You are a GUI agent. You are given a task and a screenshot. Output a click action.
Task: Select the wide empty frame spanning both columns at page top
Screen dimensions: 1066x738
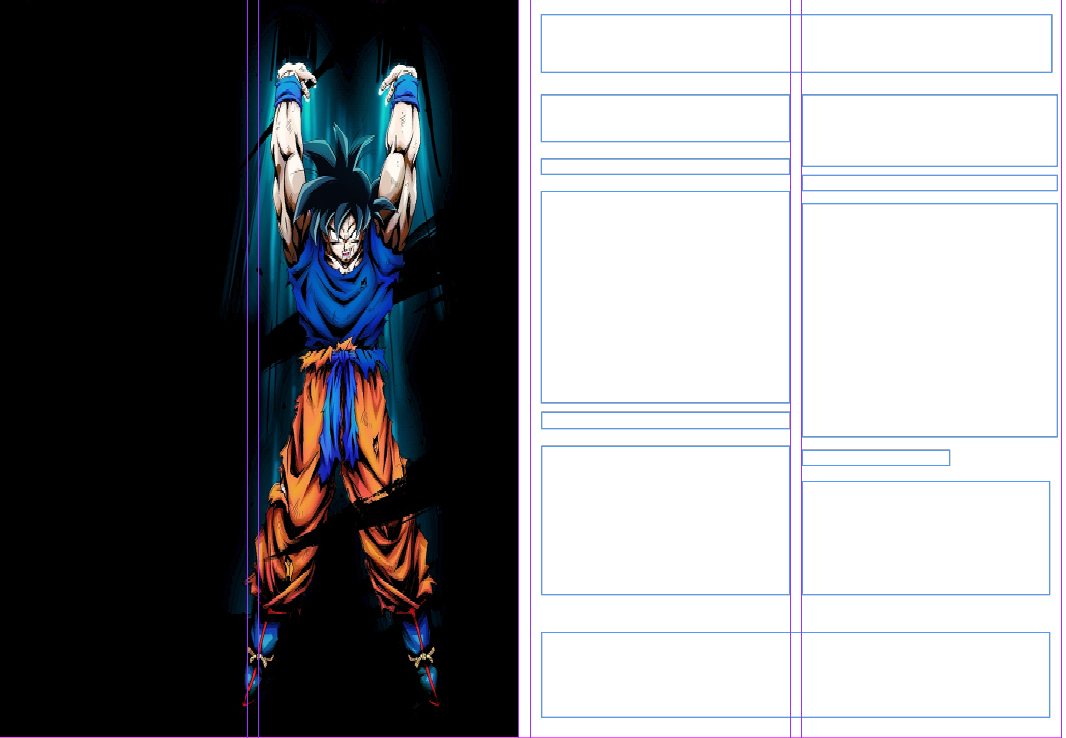tap(796, 43)
